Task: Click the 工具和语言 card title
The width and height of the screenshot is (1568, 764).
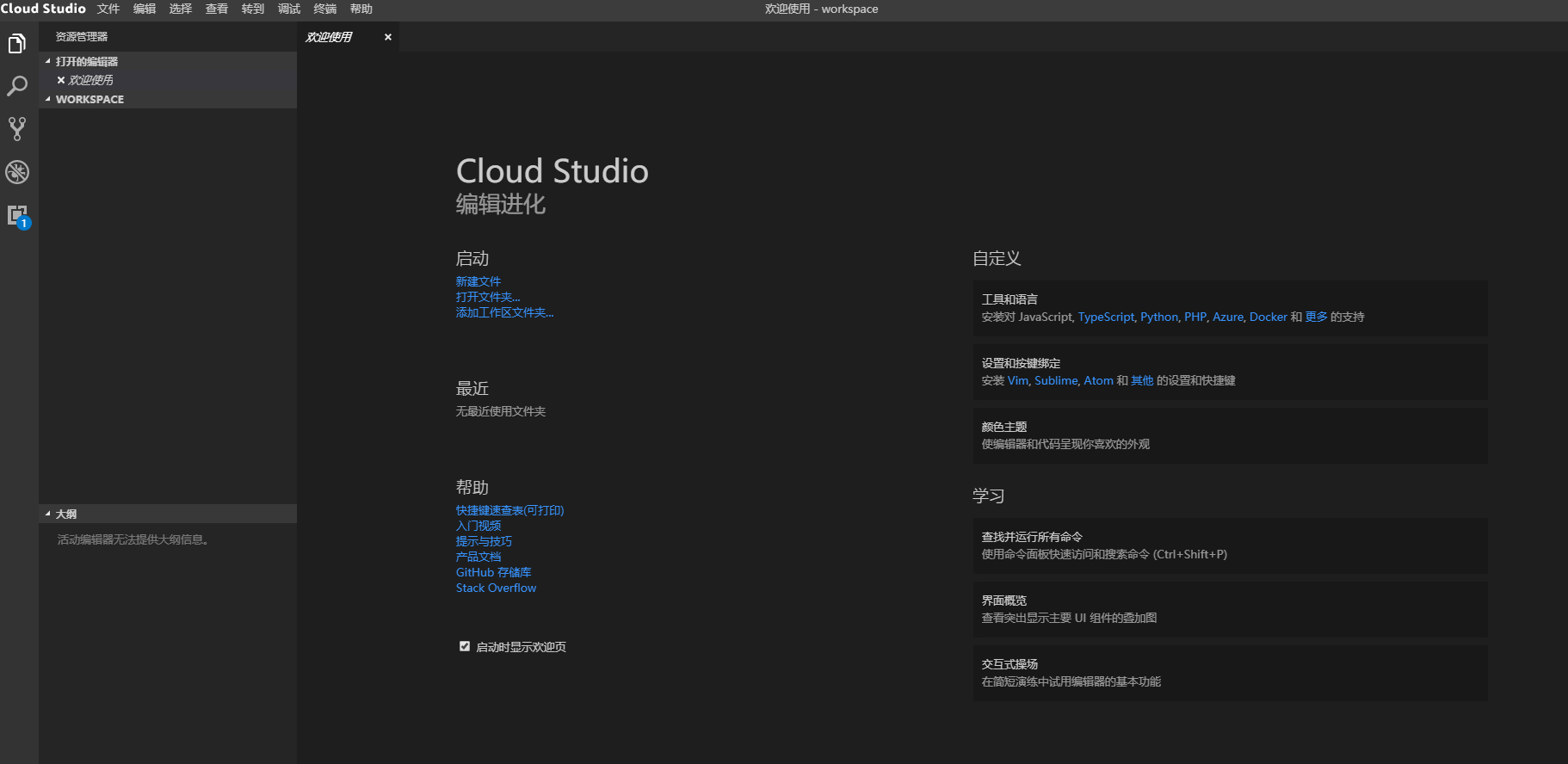Action: pyautogui.click(x=1009, y=299)
